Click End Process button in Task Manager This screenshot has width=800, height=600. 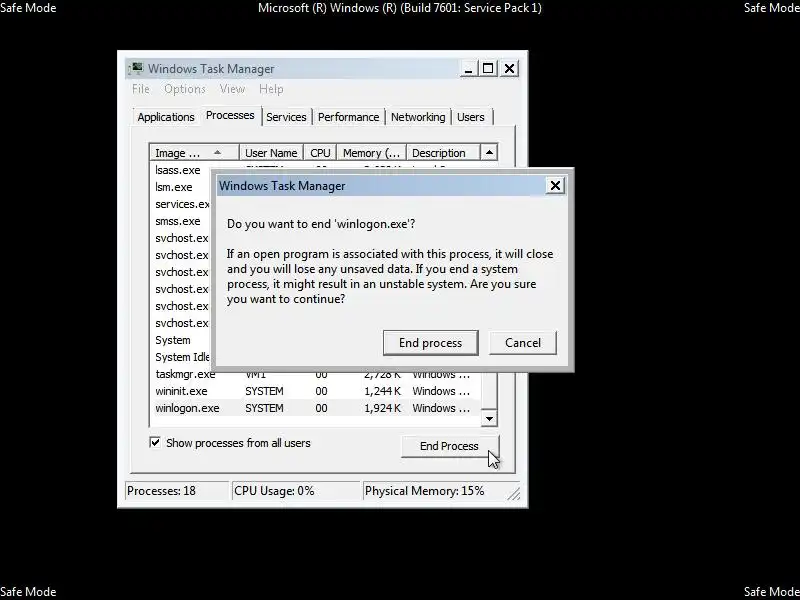click(x=449, y=446)
